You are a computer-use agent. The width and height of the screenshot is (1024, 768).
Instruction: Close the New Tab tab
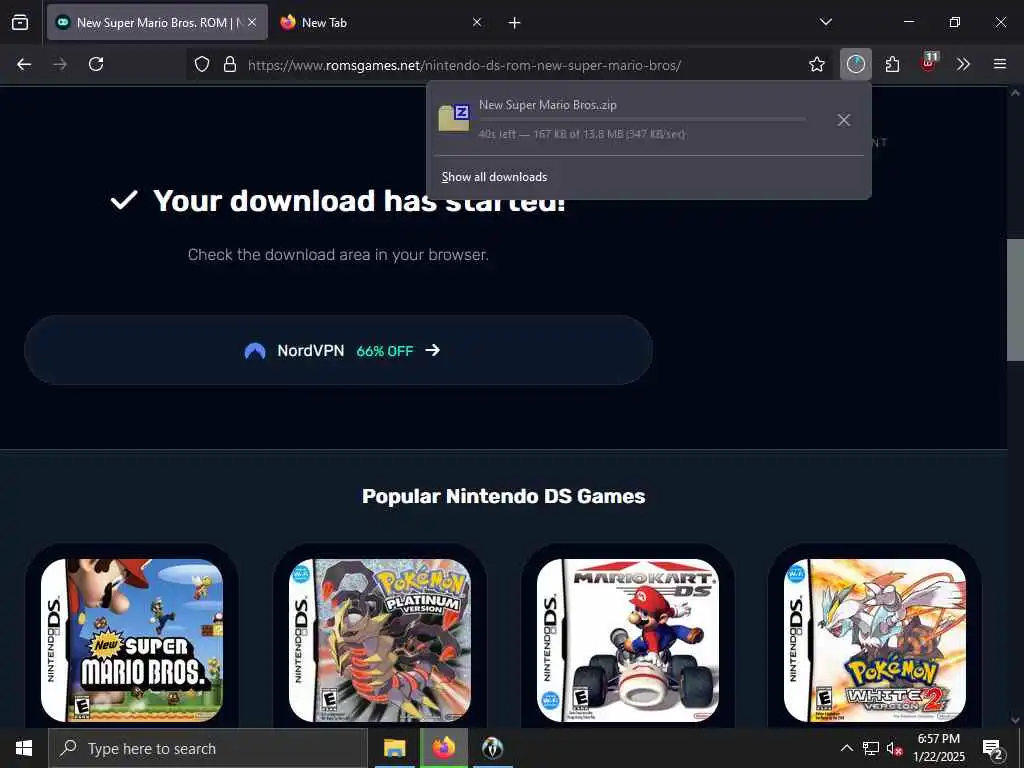click(477, 22)
